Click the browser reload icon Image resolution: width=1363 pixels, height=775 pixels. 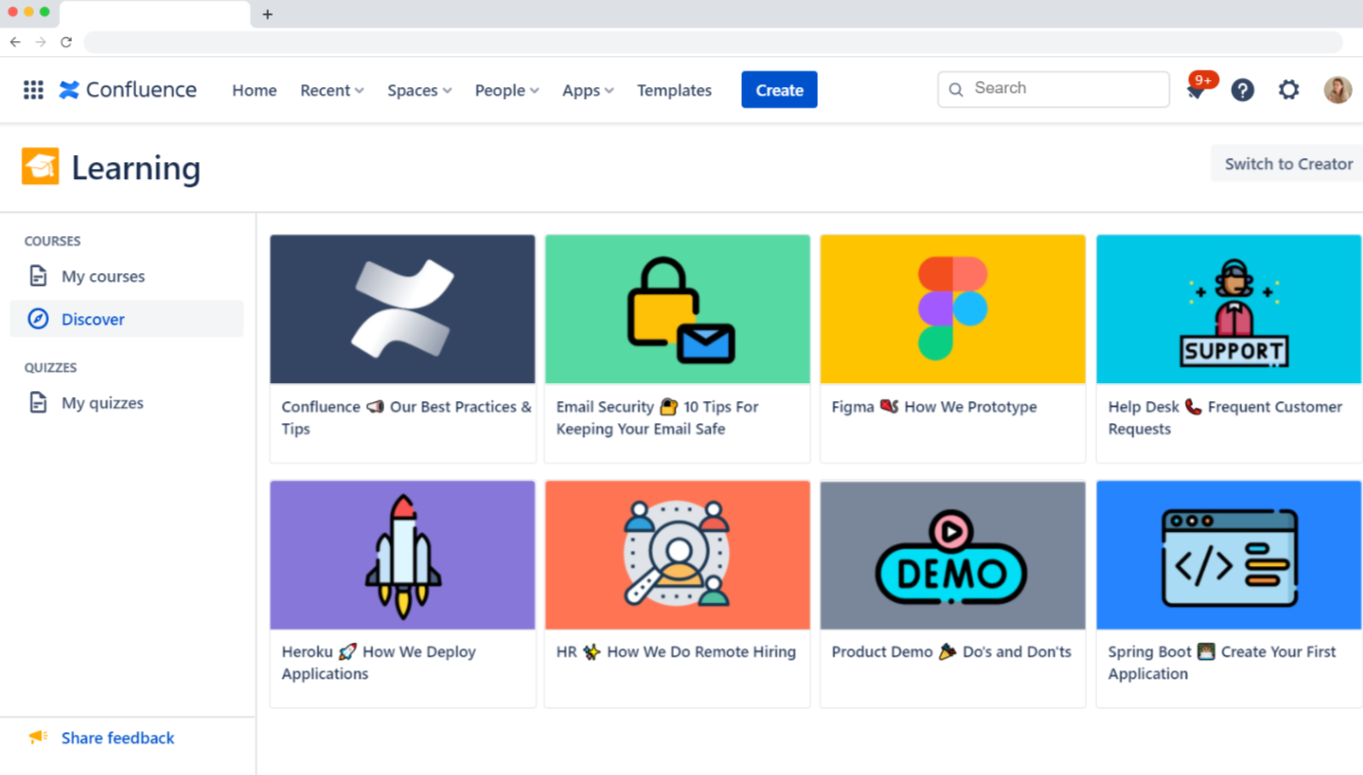pyautogui.click(x=66, y=42)
